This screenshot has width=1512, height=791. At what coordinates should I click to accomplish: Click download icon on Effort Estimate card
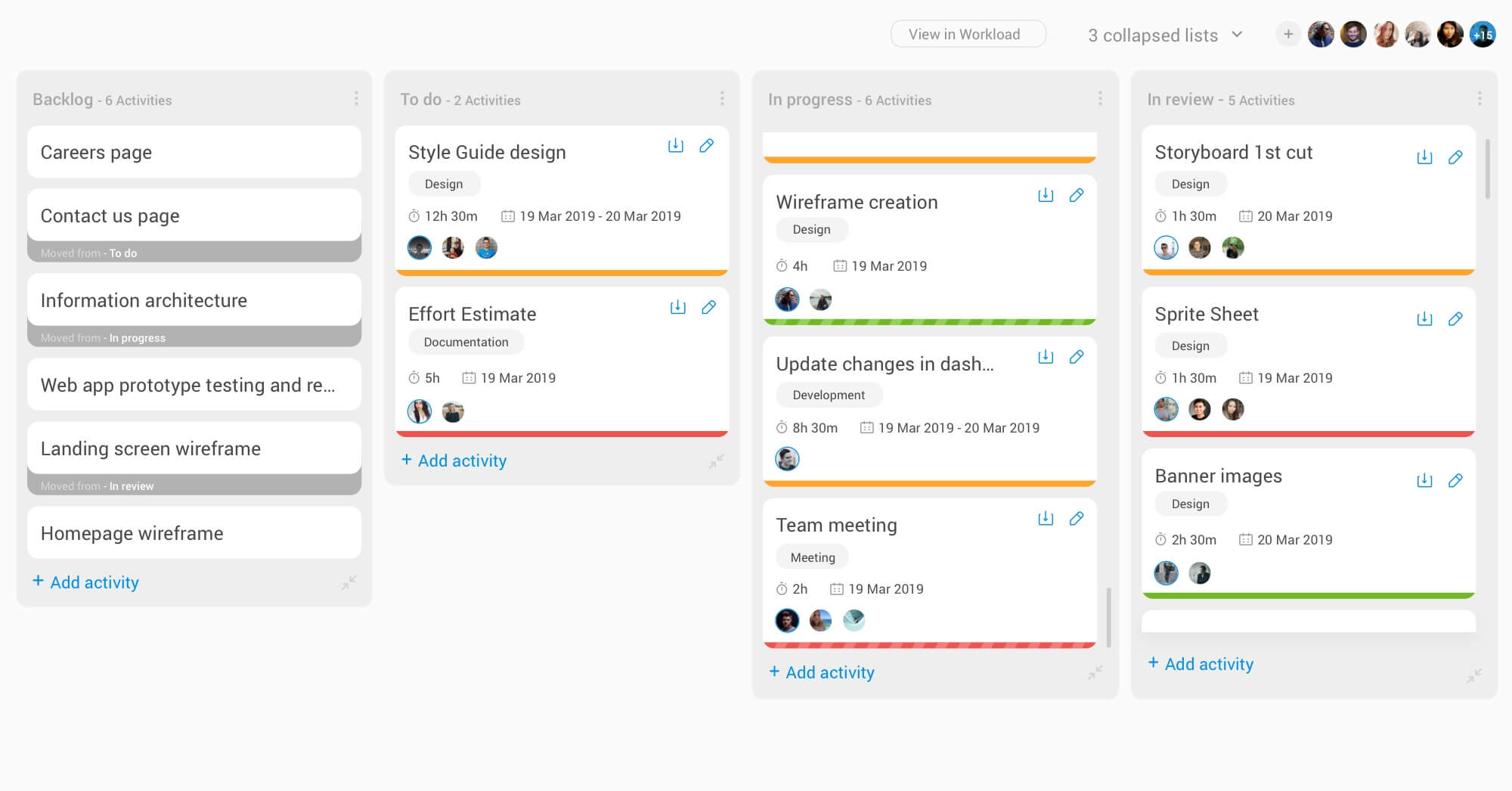[677, 307]
